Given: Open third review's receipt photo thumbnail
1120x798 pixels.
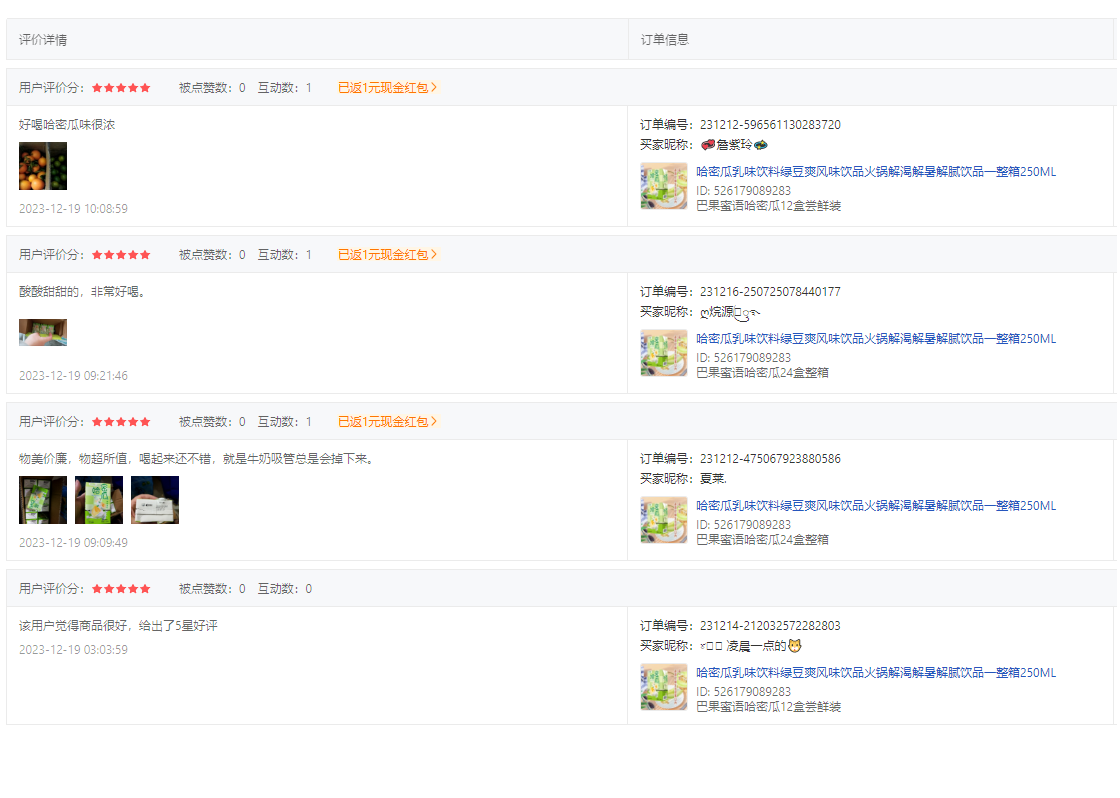Looking at the screenshot, I should 155,500.
